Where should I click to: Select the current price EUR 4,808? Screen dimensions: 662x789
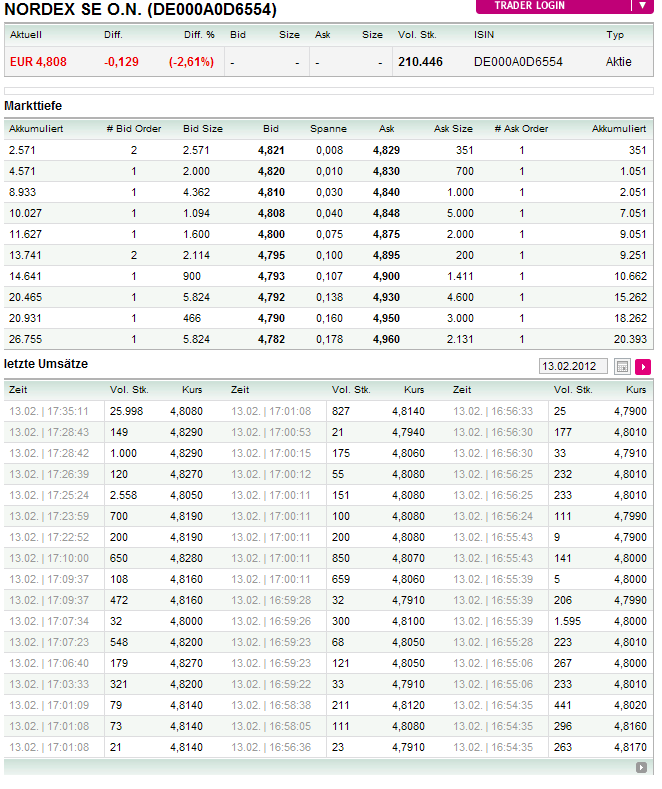[38, 62]
